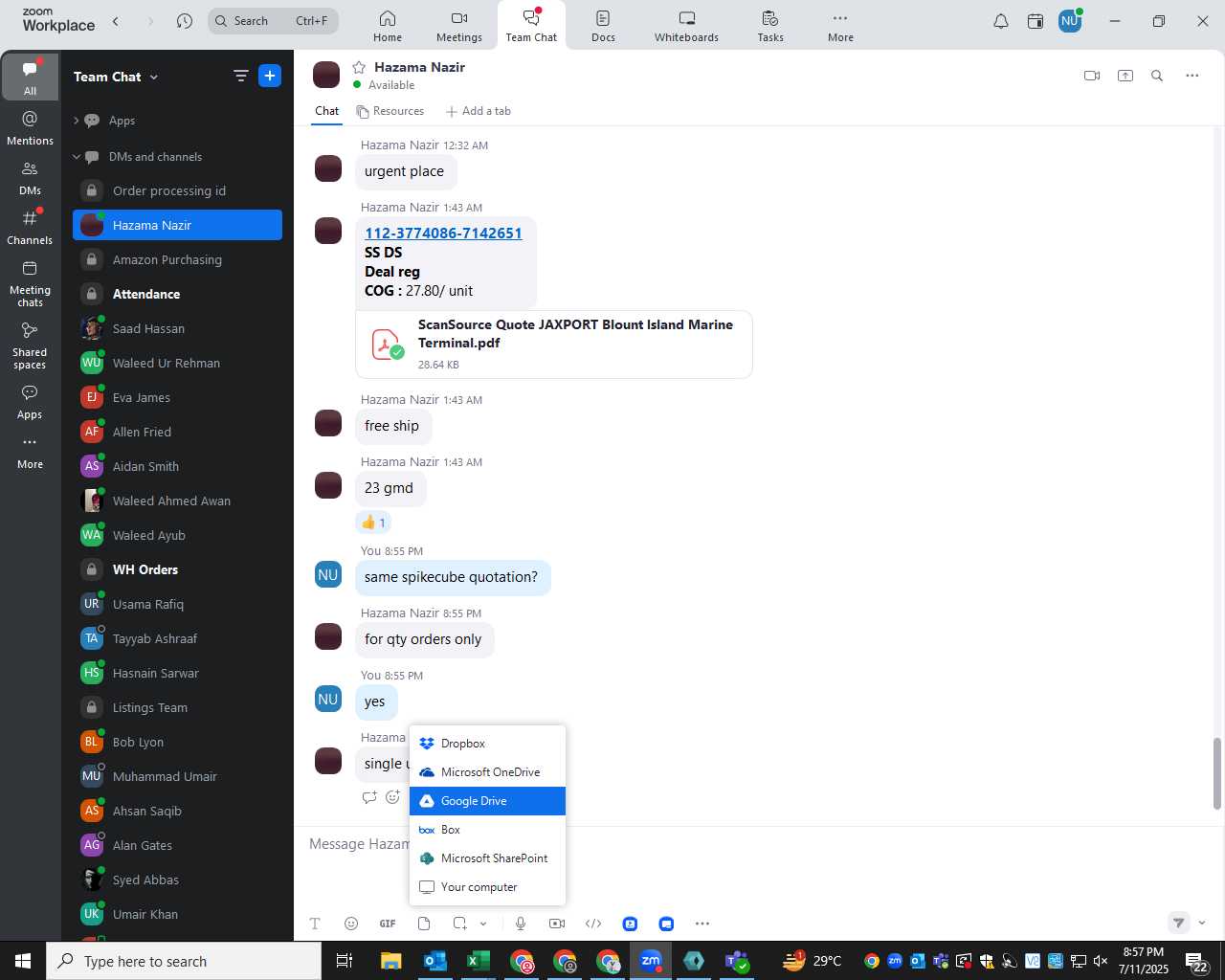Choose Box option
Image resolution: width=1225 pixels, height=980 pixels.
487,830
